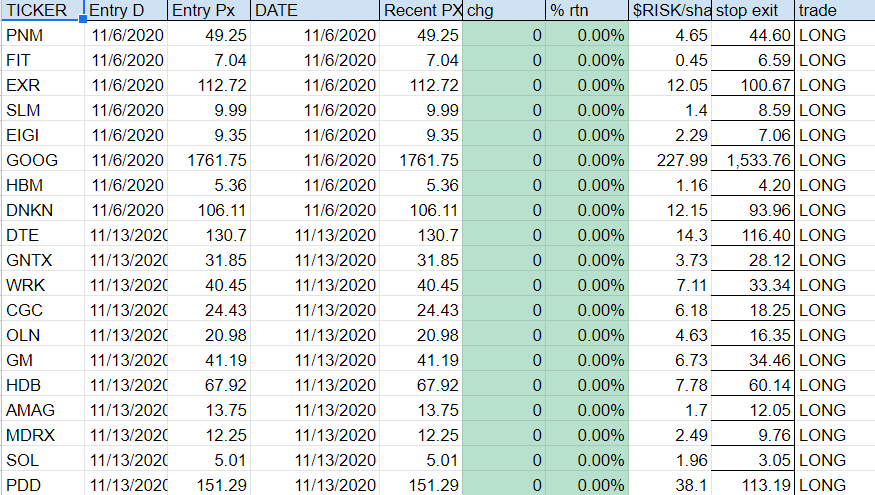Select ticker cell AMAG
This screenshot has width=875, height=495.
point(42,410)
